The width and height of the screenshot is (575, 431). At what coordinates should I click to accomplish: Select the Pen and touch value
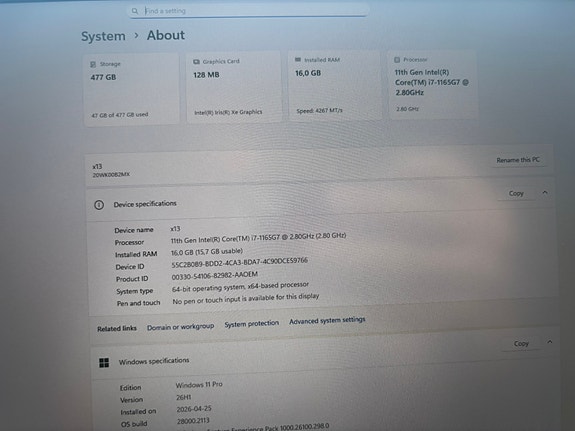coord(246,299)
